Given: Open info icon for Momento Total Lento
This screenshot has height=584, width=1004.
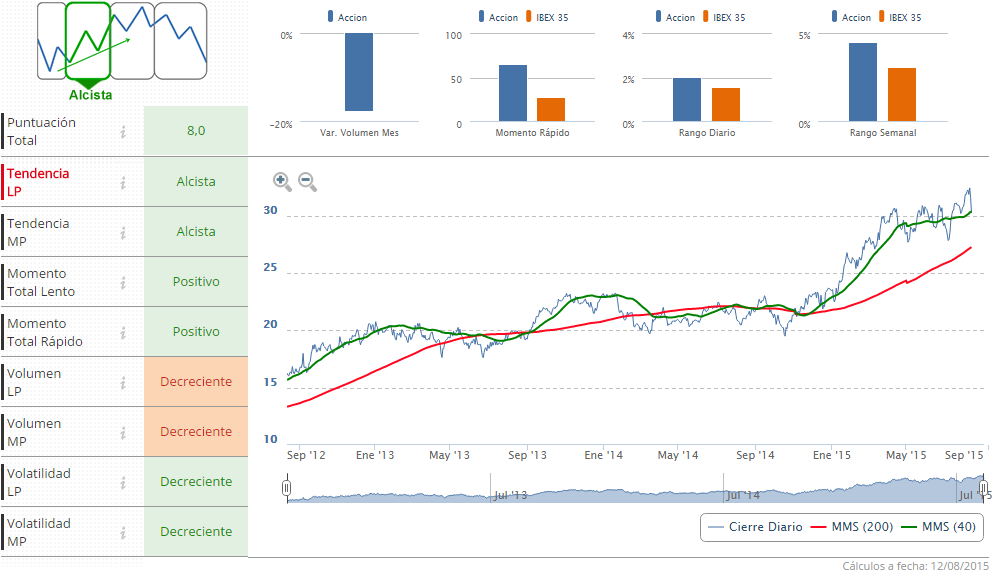Looking at the screenshot, I should [123, 282].
